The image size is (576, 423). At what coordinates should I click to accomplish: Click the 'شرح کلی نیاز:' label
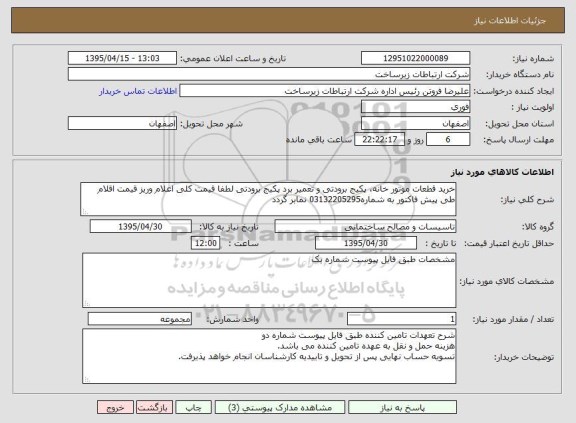tap(527, 200)
